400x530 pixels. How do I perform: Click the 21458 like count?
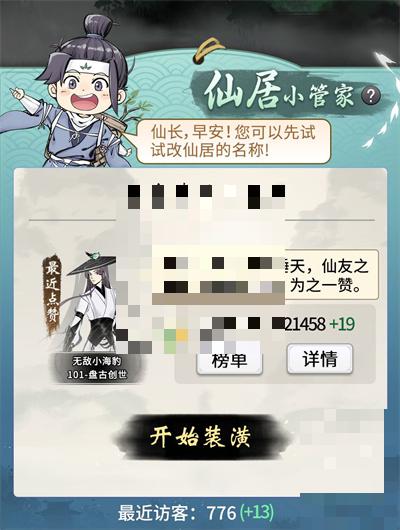(x=305, y=324)
